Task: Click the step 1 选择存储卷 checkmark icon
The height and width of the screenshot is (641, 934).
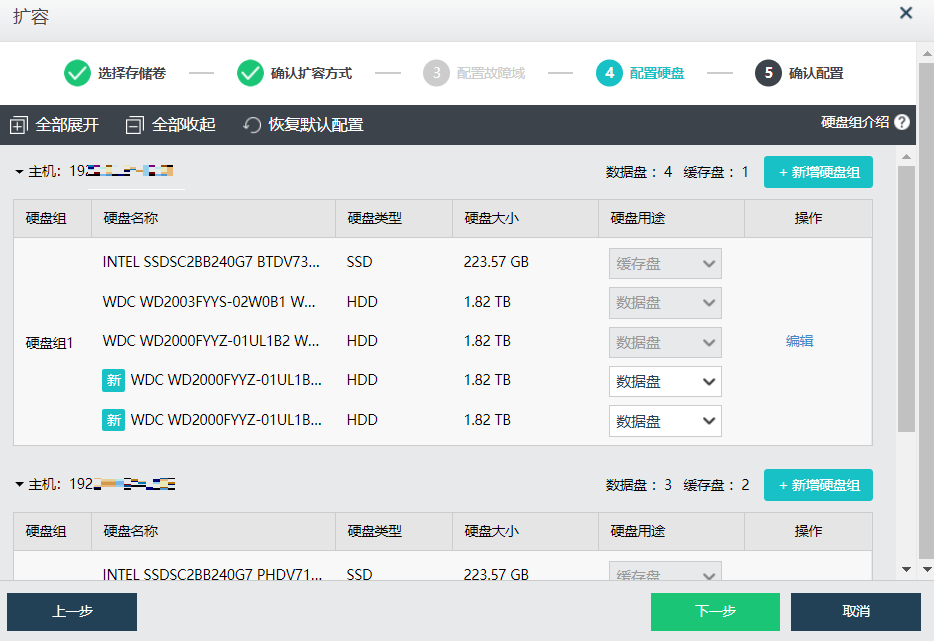Action: (x=77, y=73)
